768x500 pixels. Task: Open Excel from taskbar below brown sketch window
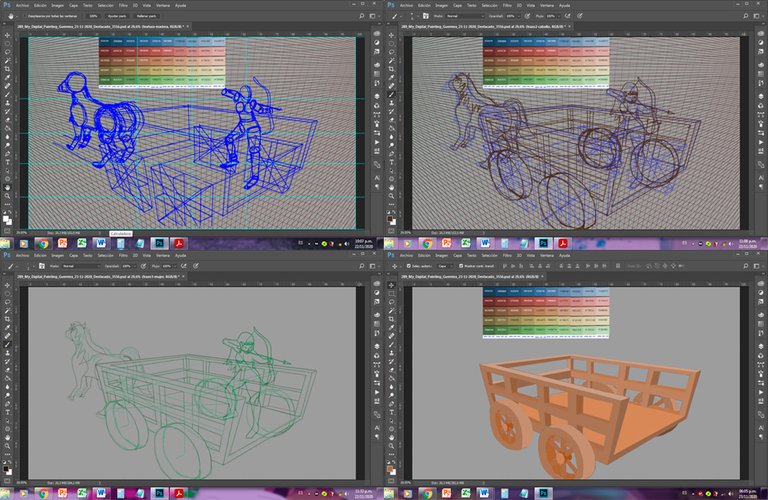click(x=465, y=243)
